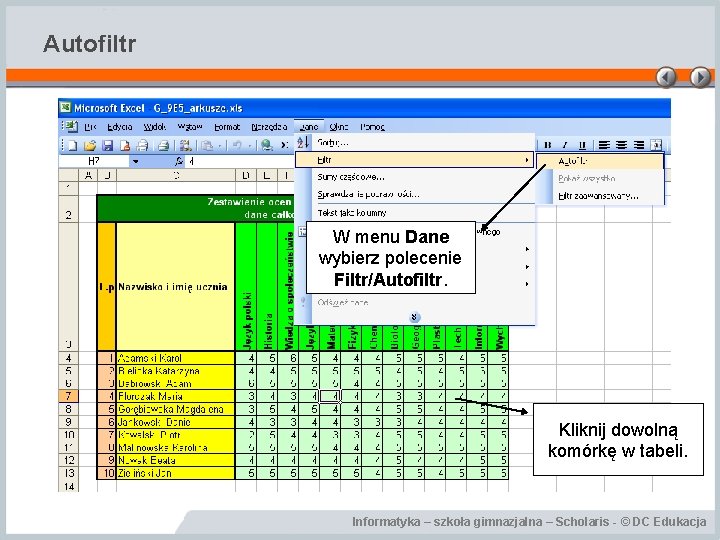Open the Okno menu
Viewport: 720px width, 540px height.
click(x=339, y=127)
